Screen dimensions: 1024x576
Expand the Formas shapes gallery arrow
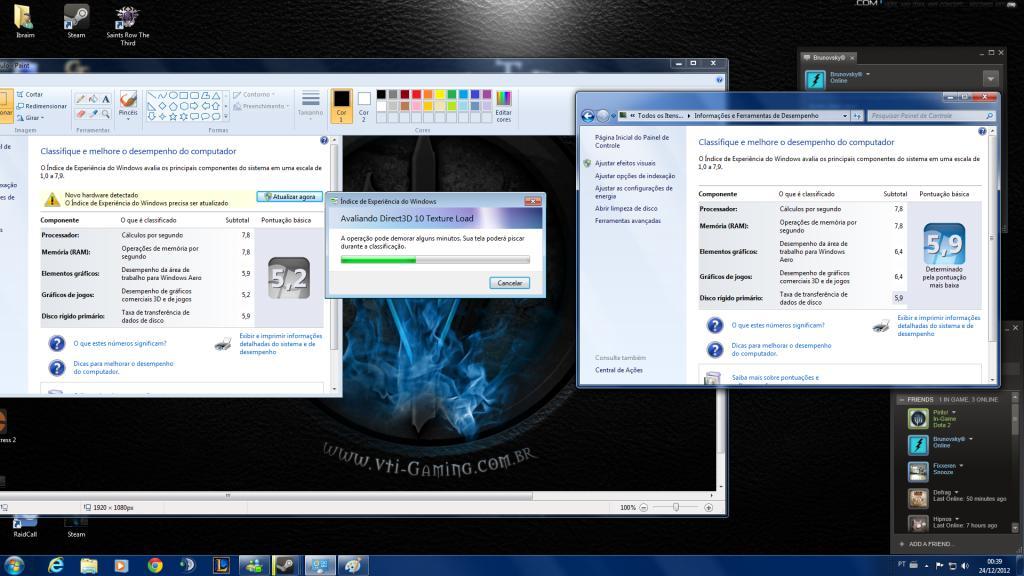(x=226, y=116)
